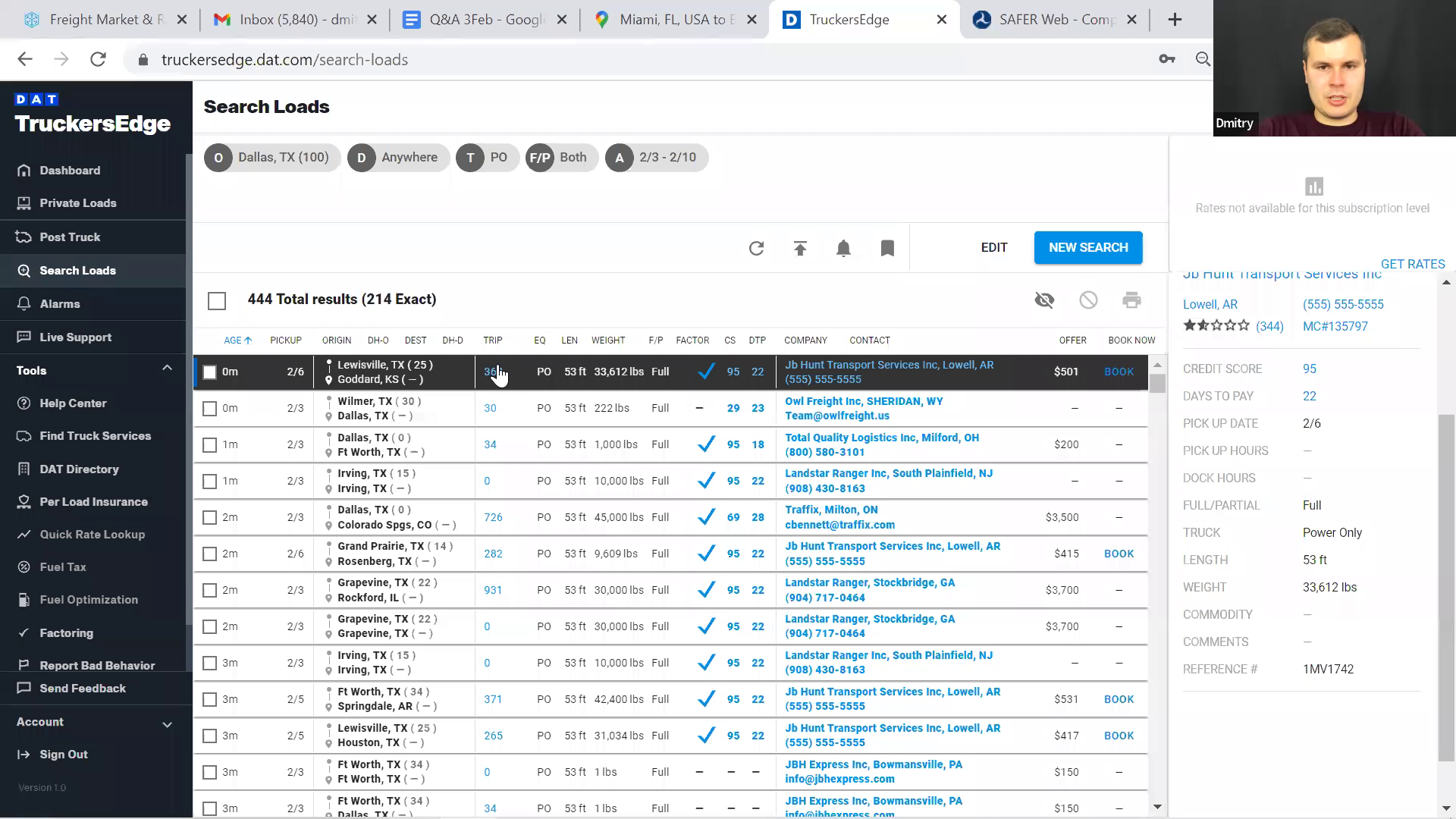Click the Fuel Optimization pump icon
Image resolution: width=1456 pixels, height=819 pixels.
(24, 600)
